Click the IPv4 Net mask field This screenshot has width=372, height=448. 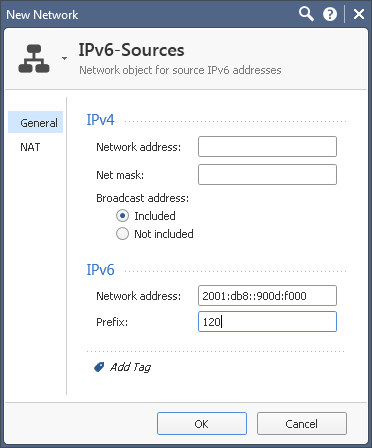point(267,174)
